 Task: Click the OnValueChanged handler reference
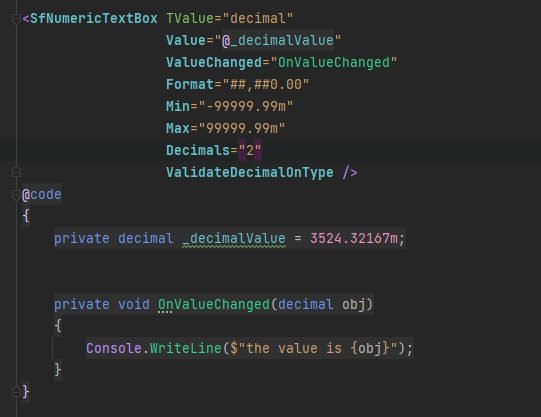pos(334,62)
